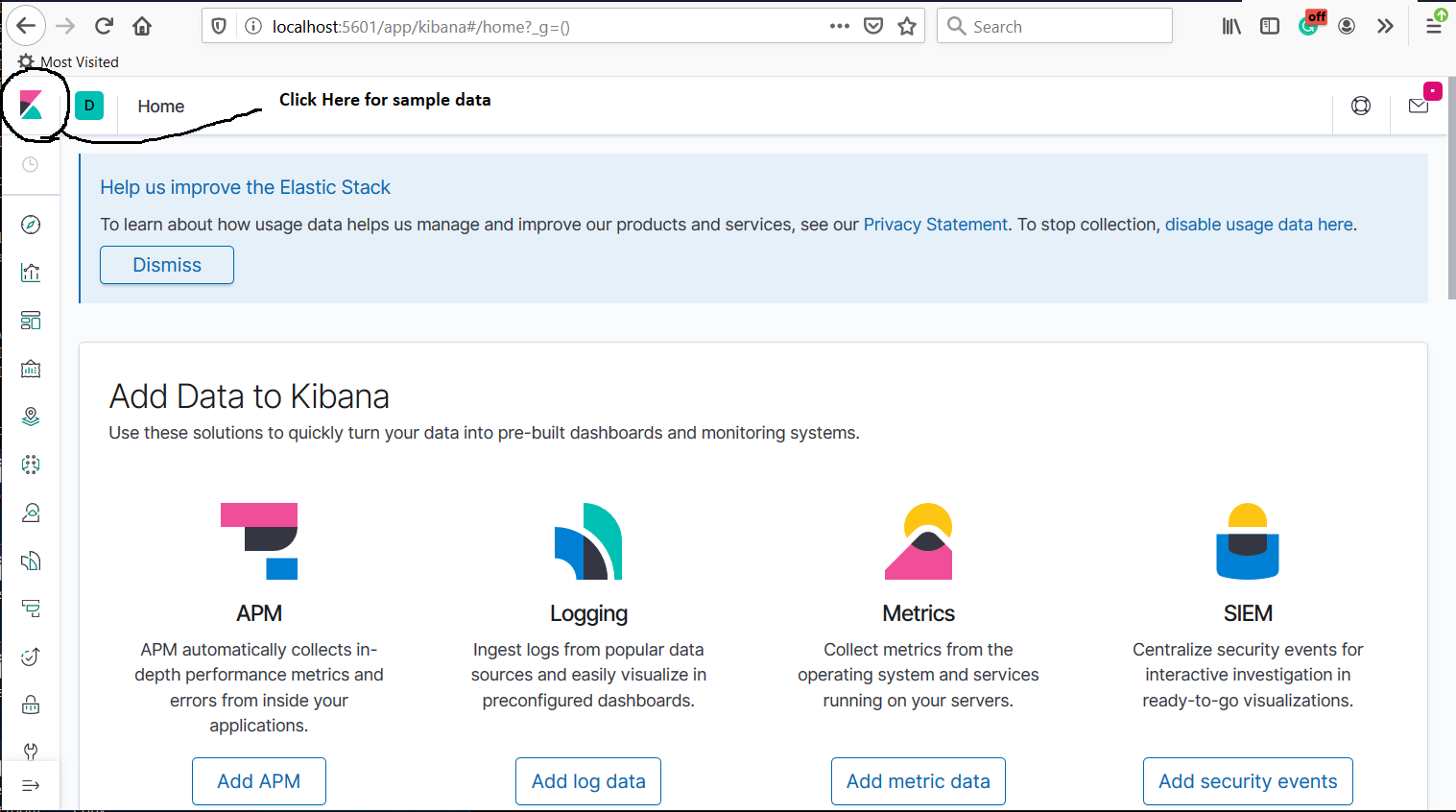Click the Add Data to Kibana heading

pos(250,396)
